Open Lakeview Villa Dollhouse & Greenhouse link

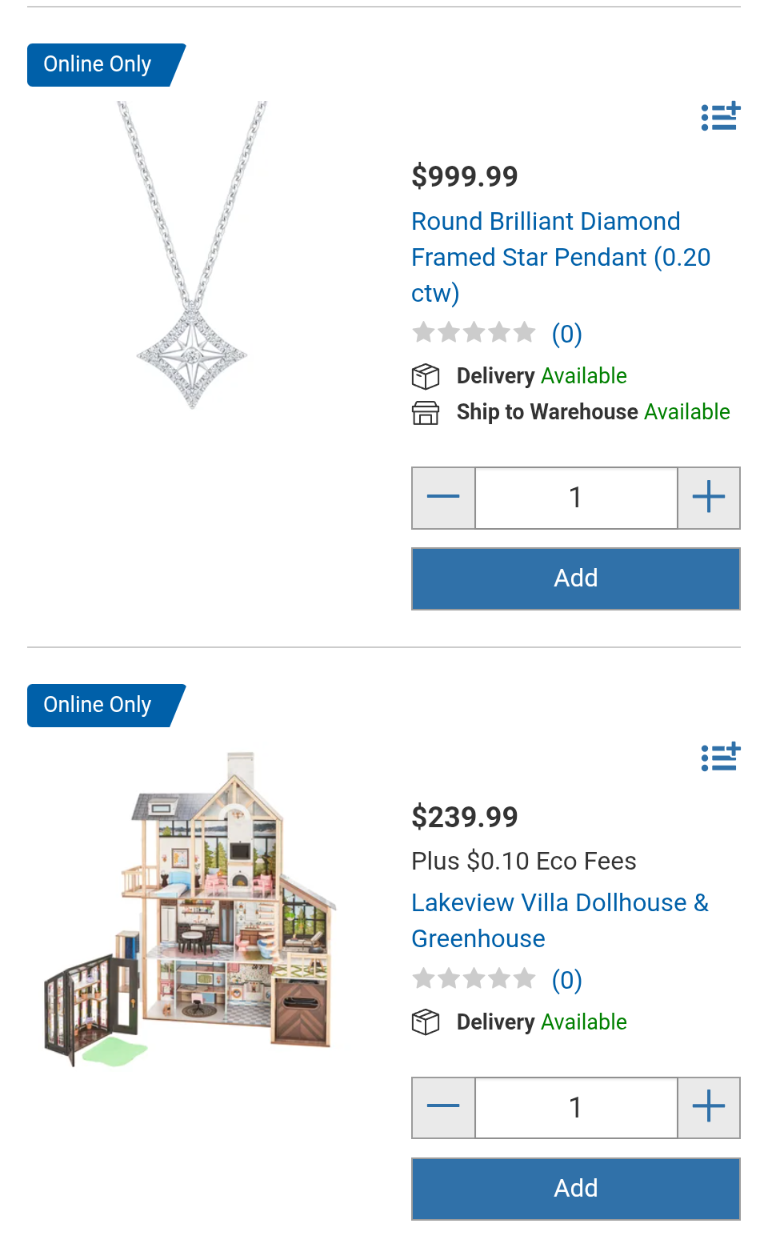560,920
